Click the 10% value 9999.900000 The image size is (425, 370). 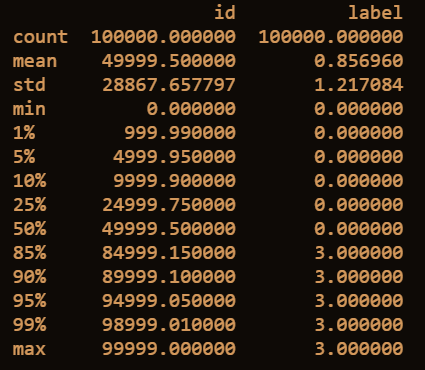click(x=174, y=181)
